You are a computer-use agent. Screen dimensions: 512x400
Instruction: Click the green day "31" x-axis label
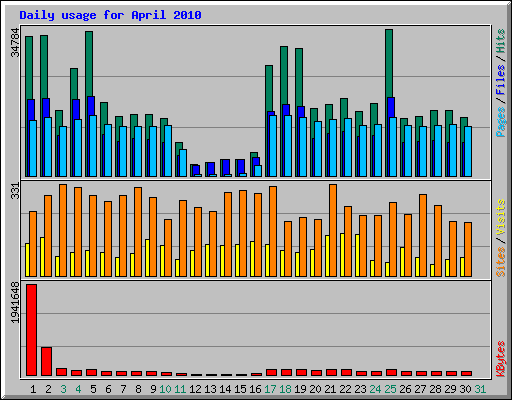click(480, 389)
